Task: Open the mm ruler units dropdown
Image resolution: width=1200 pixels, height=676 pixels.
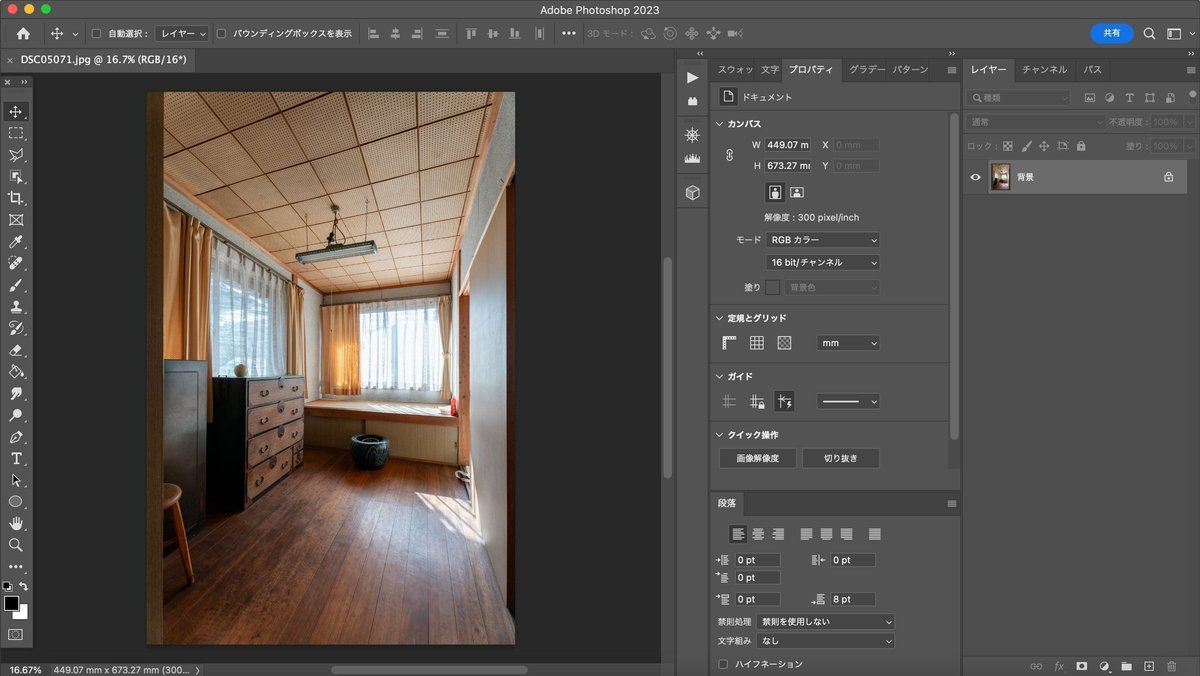Action: point(848,343)
